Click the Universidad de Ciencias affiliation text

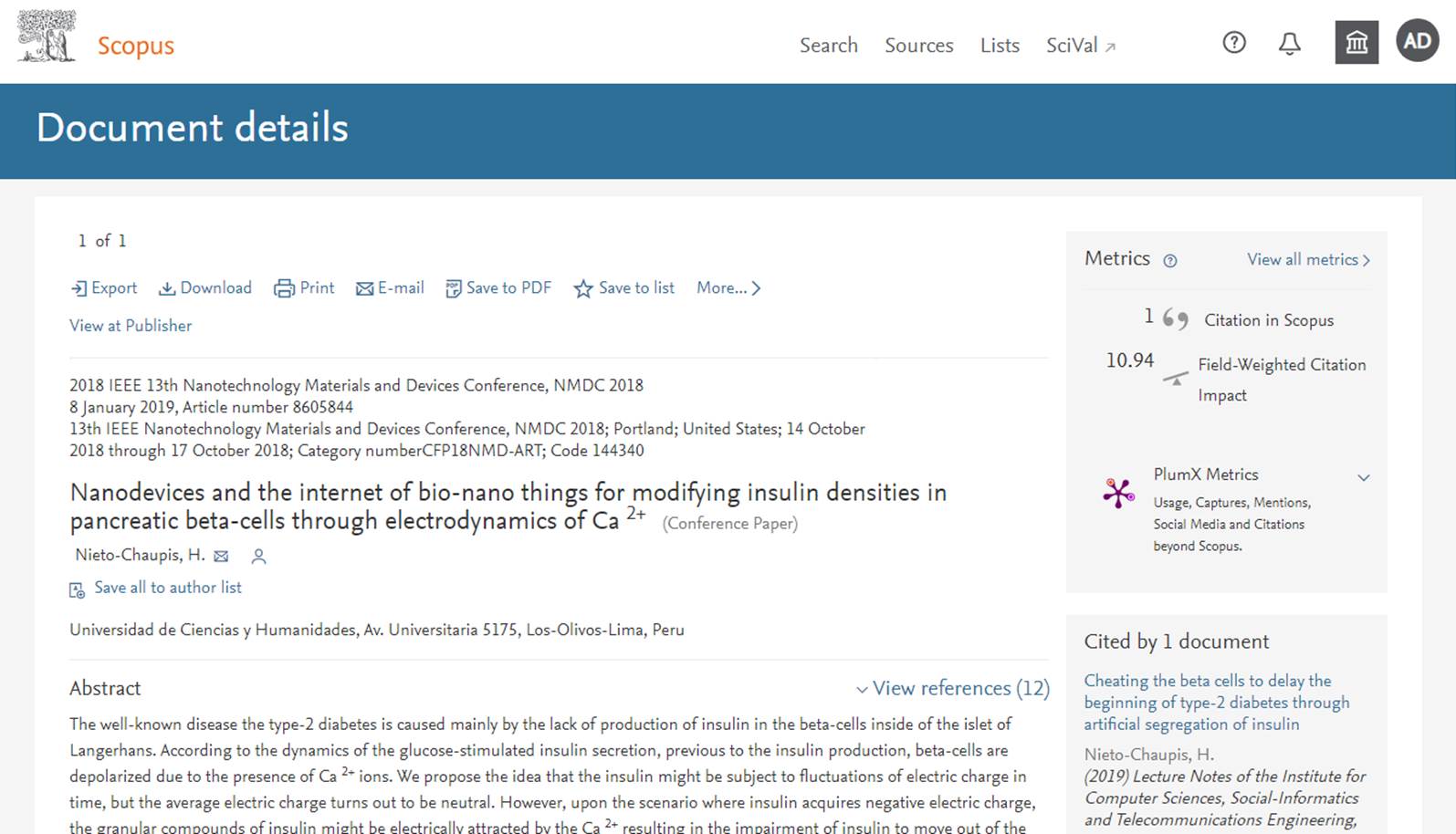tap(376, 630)
